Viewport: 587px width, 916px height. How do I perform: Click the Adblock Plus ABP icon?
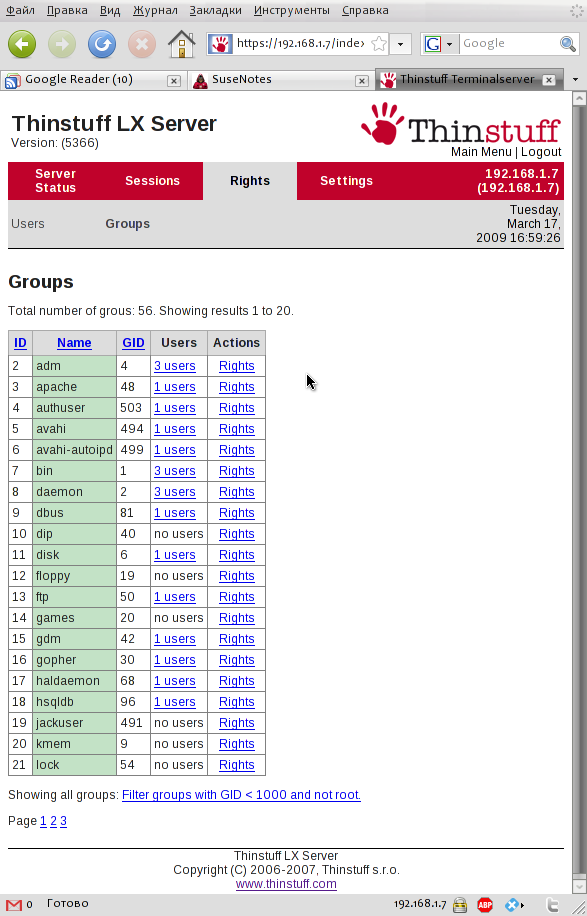[485, 905]
